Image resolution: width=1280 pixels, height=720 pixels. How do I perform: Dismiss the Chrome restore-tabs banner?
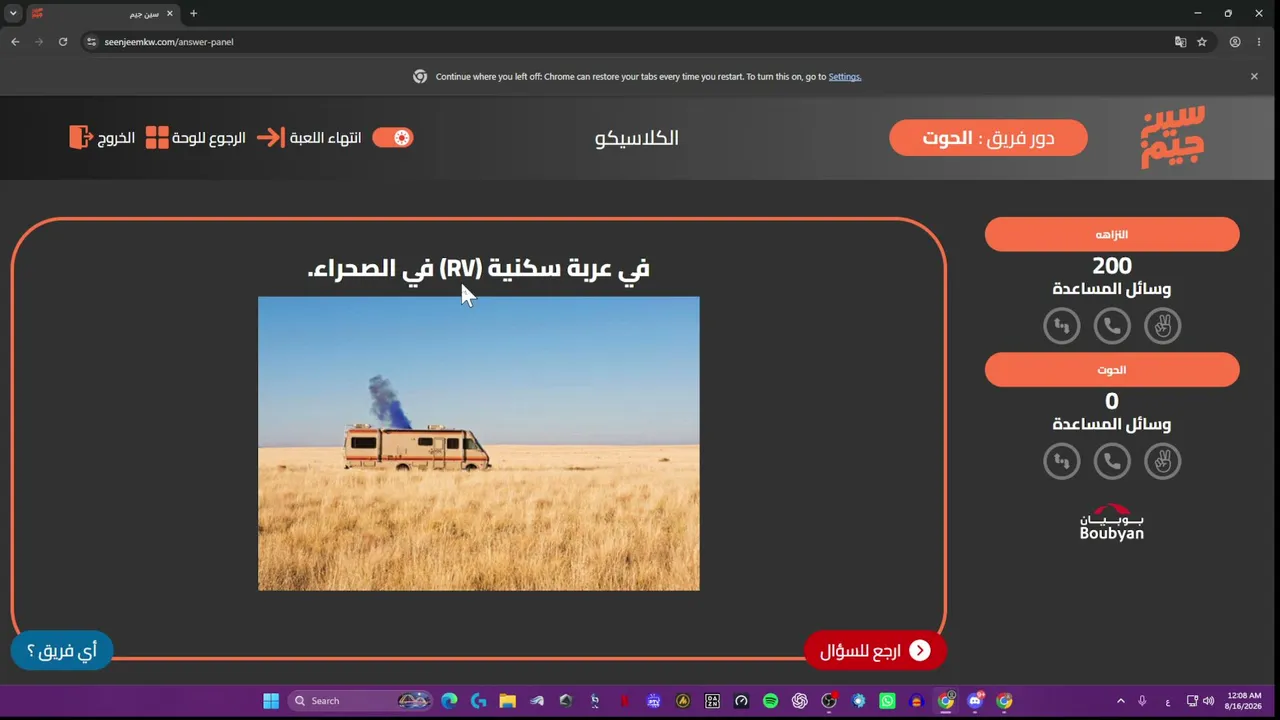tap(1254, 76)
